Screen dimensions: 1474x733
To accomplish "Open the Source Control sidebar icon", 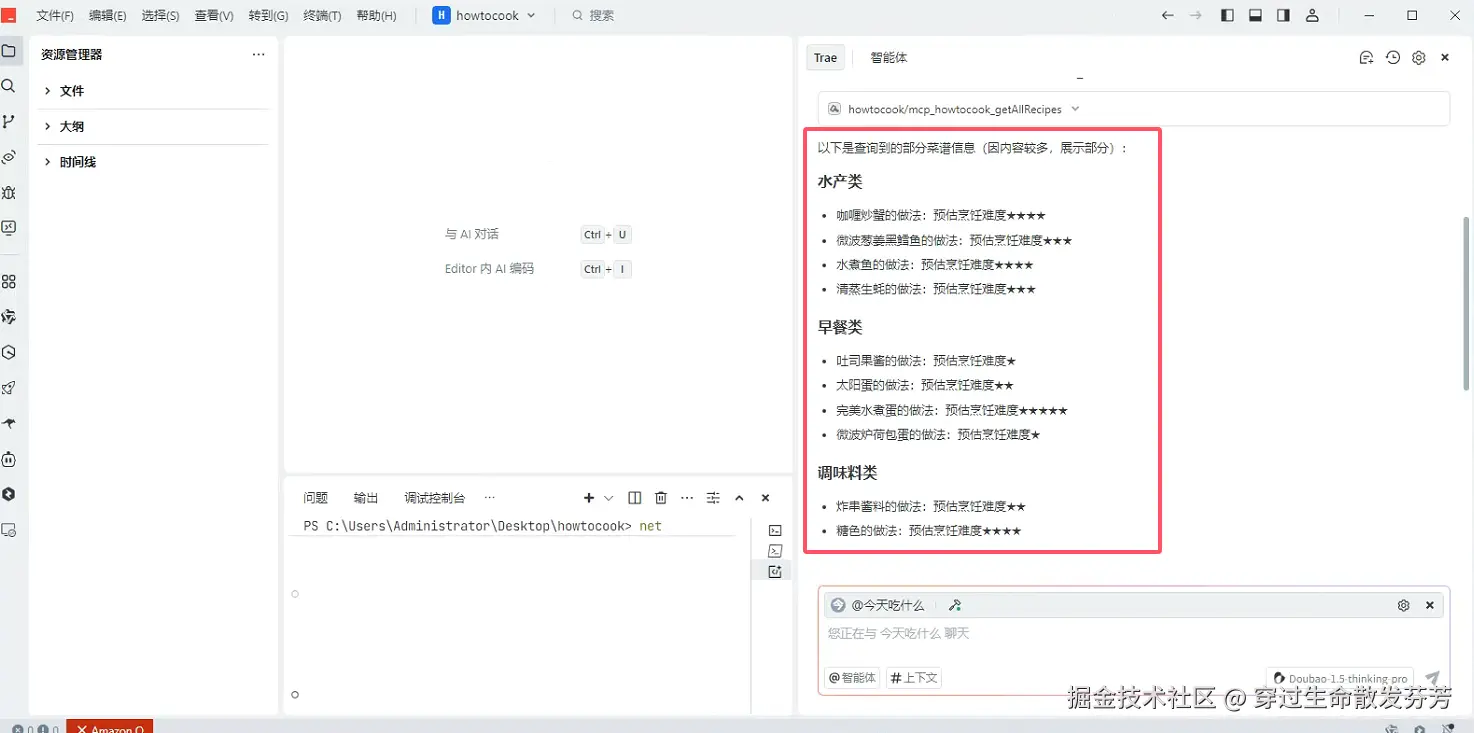I will (9, 121).
